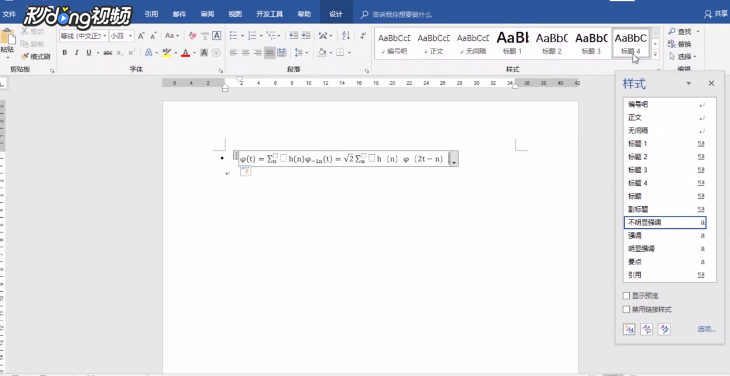
Task: Open the 引用 ribbon tab
Action: click(x=151, y=14)
